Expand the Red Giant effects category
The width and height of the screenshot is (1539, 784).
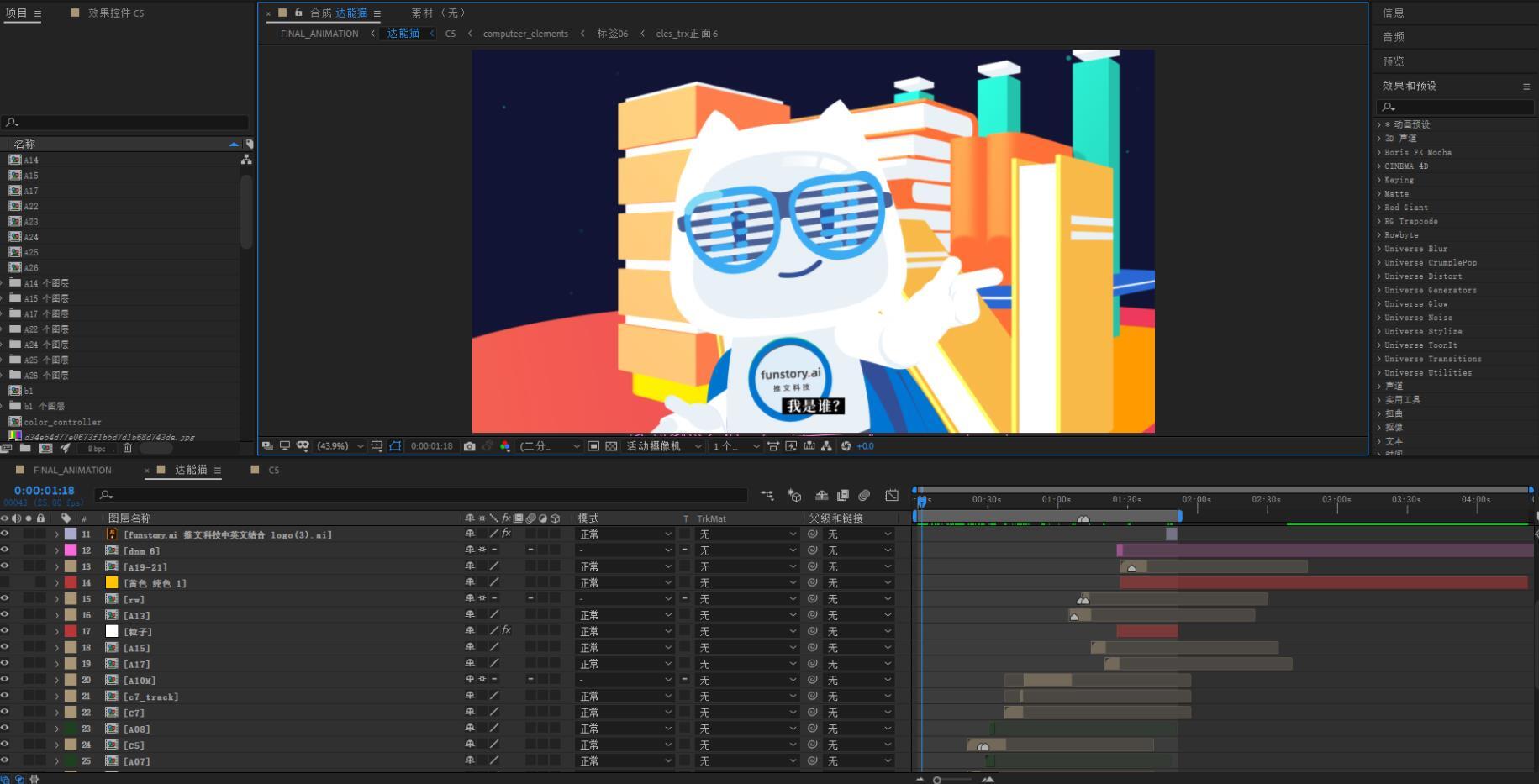click(1379, 208)
